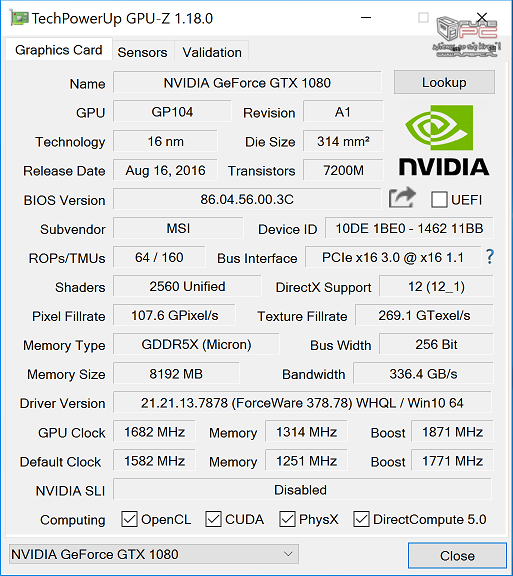Toggle the OpenCL checkbox

[129, 519]
